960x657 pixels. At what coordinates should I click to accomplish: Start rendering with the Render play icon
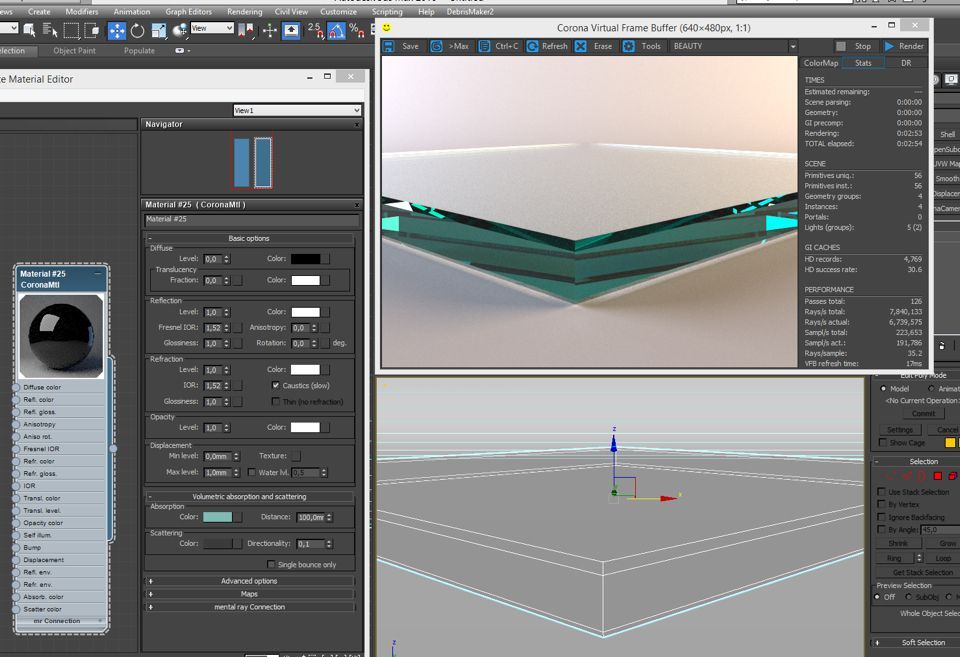[889, 47]
